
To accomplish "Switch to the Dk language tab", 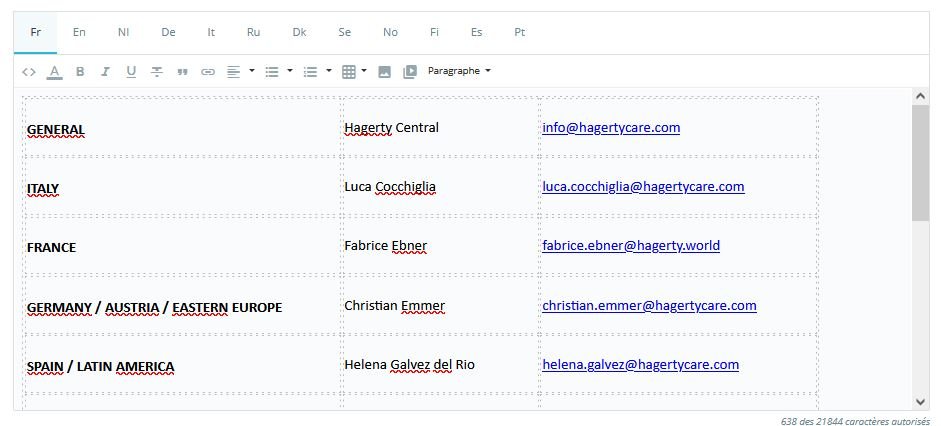I will point(299,33).
